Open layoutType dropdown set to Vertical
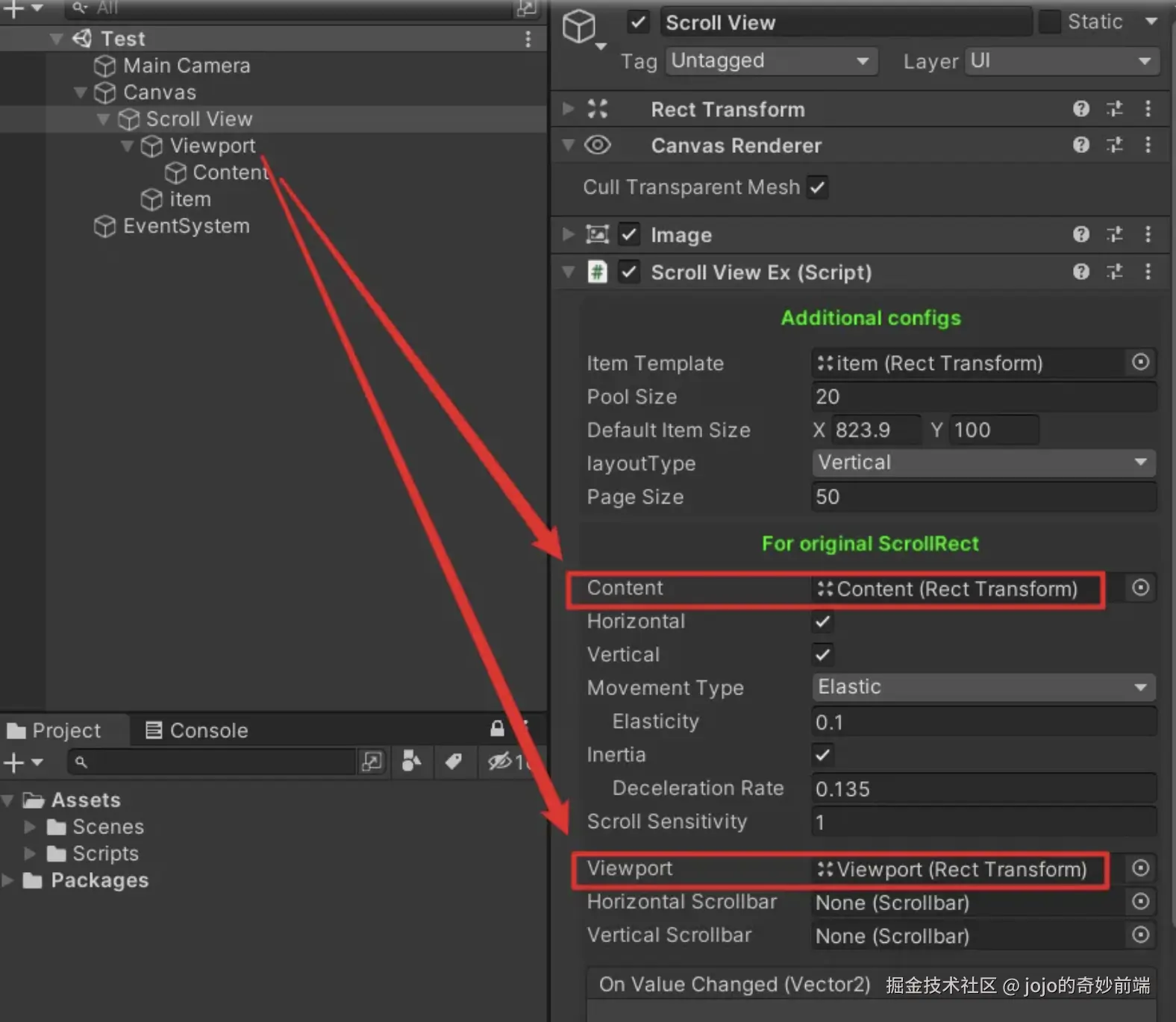 983,463
